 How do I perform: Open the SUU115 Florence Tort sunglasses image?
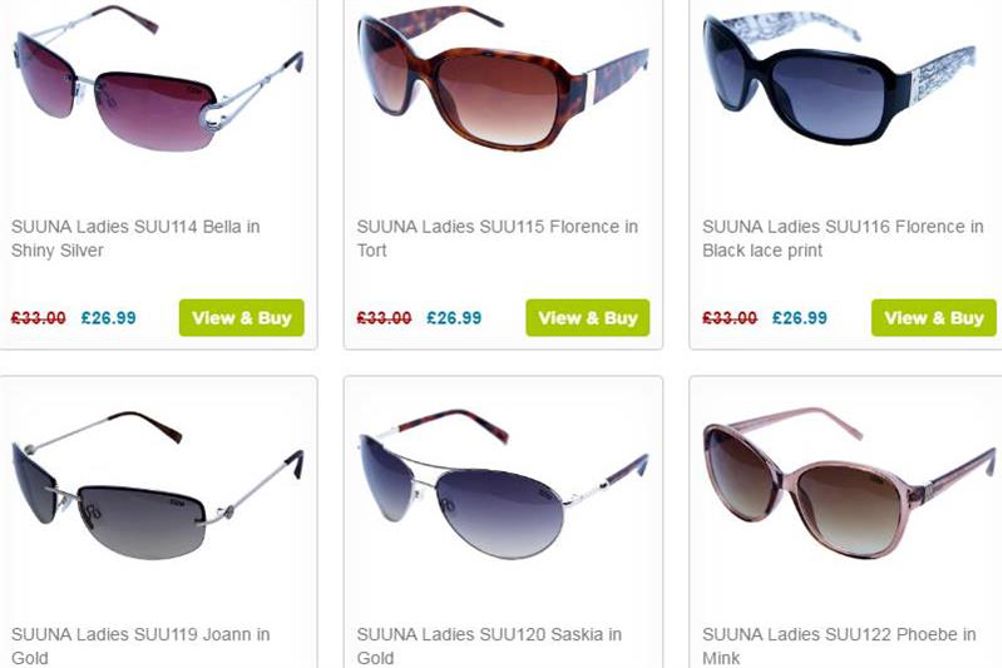click(503, 78)
